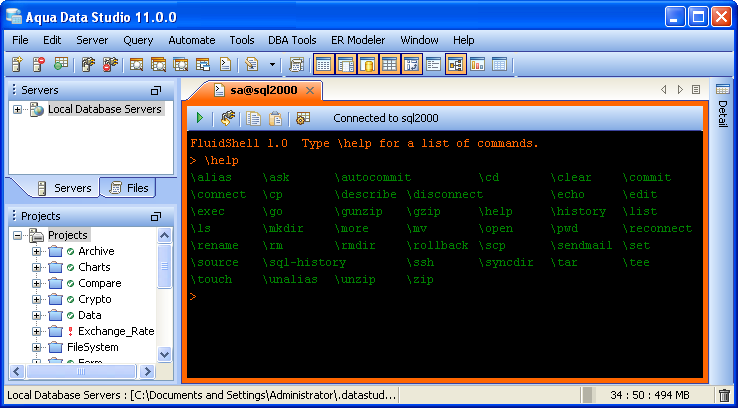Click the memory usage indicator 494 MB
738x408 pixels.
(650, 394)
